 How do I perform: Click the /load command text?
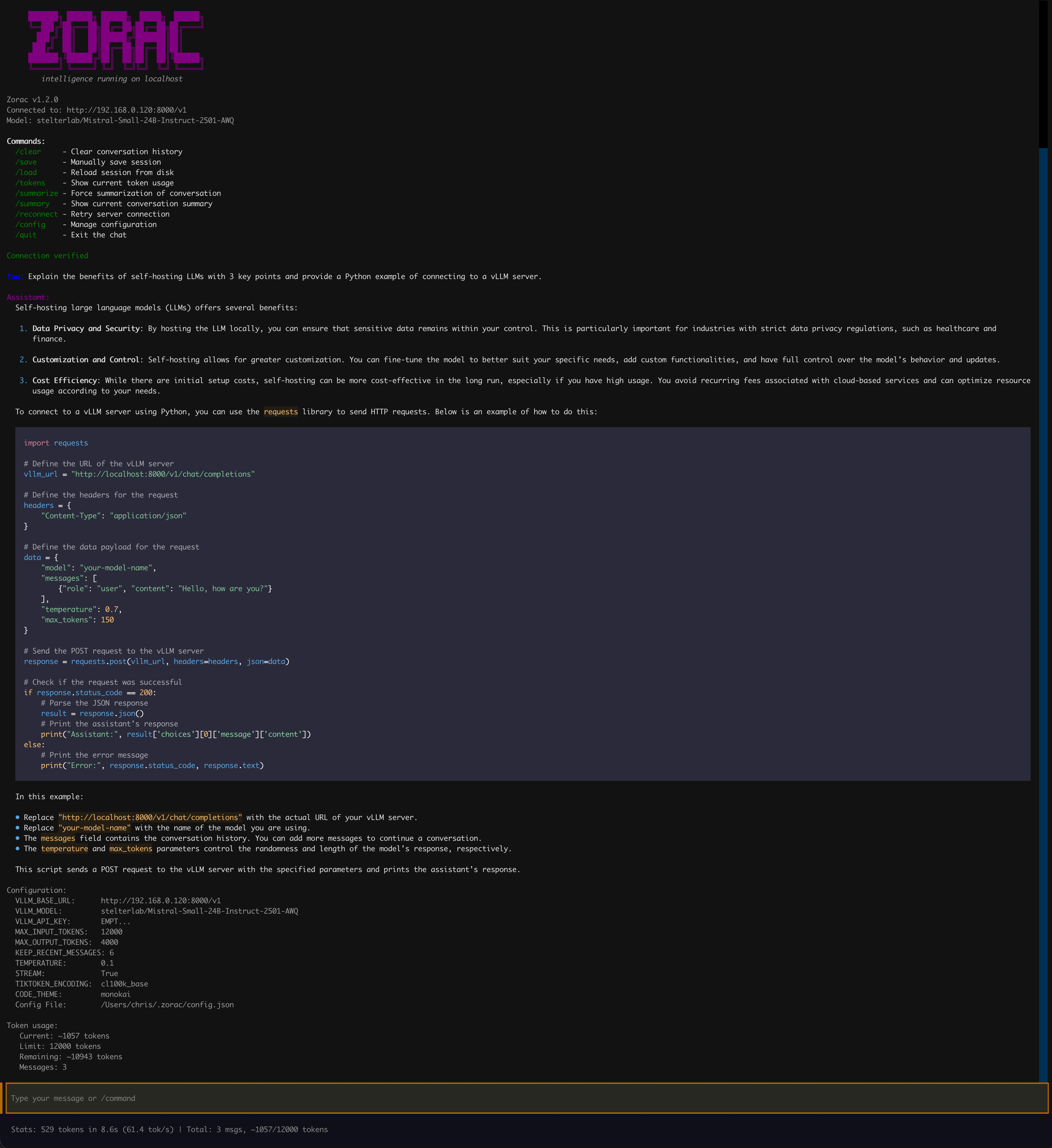pos(26,173)
